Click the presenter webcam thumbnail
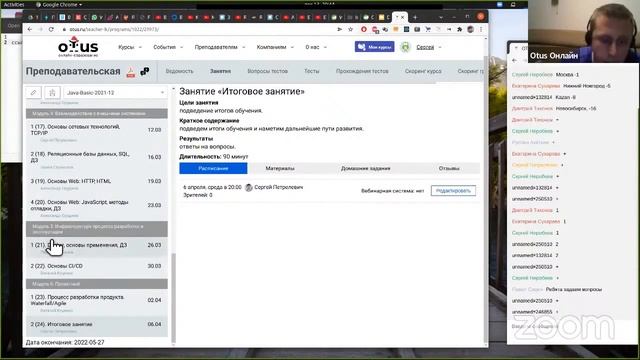This screenshot has width=640, height=360. tap(584, 31)
